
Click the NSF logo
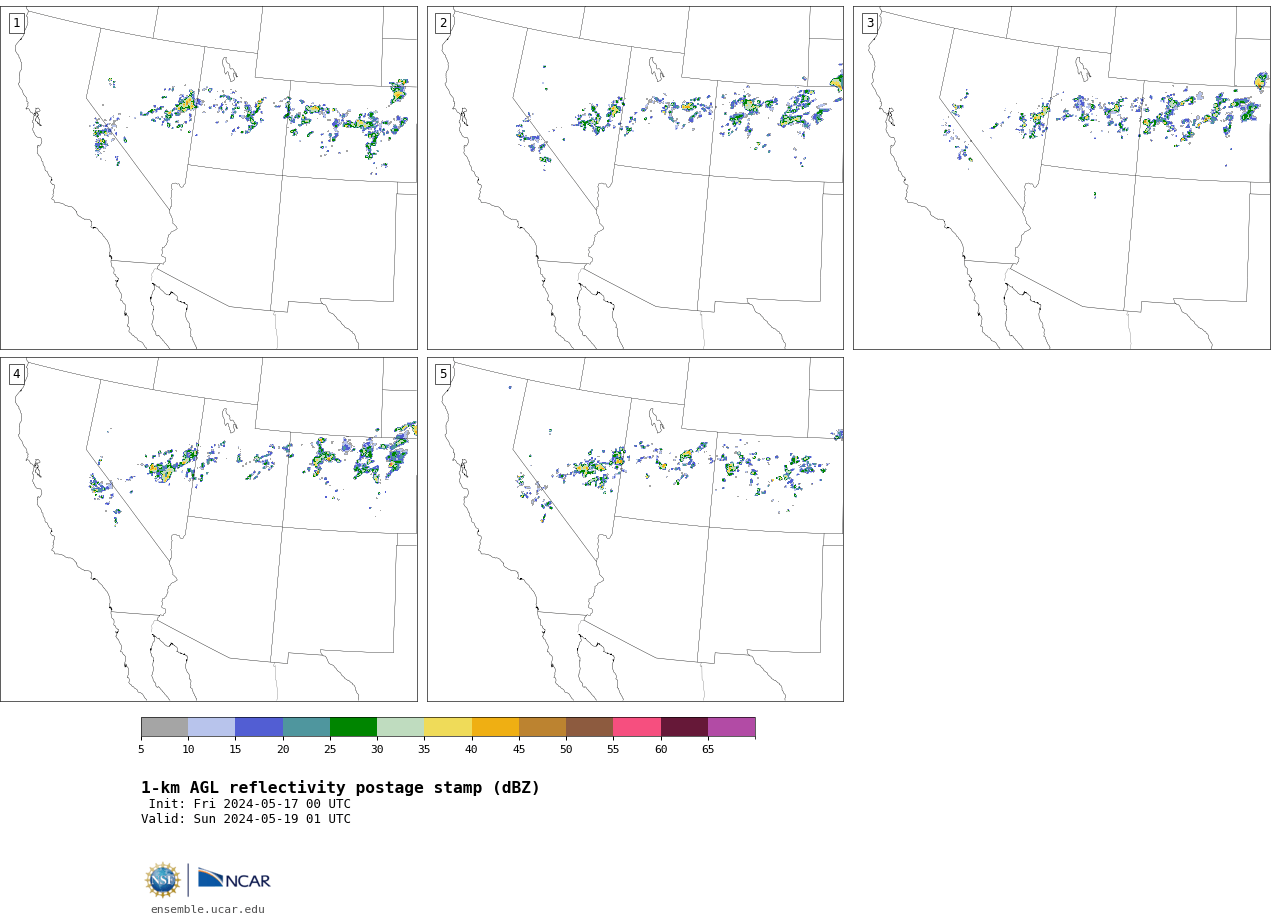tap(163, 880)
